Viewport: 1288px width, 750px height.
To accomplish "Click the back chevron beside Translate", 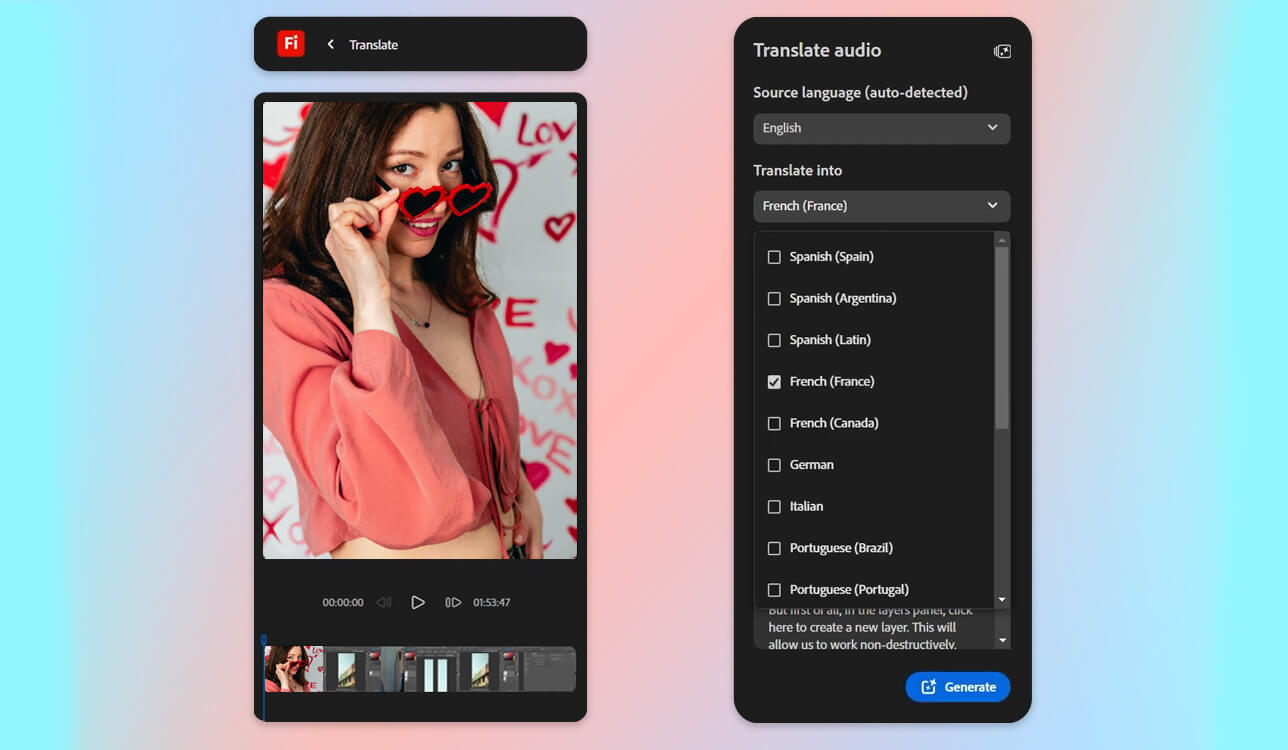I will pyautogui.click(x=330, y=44).
